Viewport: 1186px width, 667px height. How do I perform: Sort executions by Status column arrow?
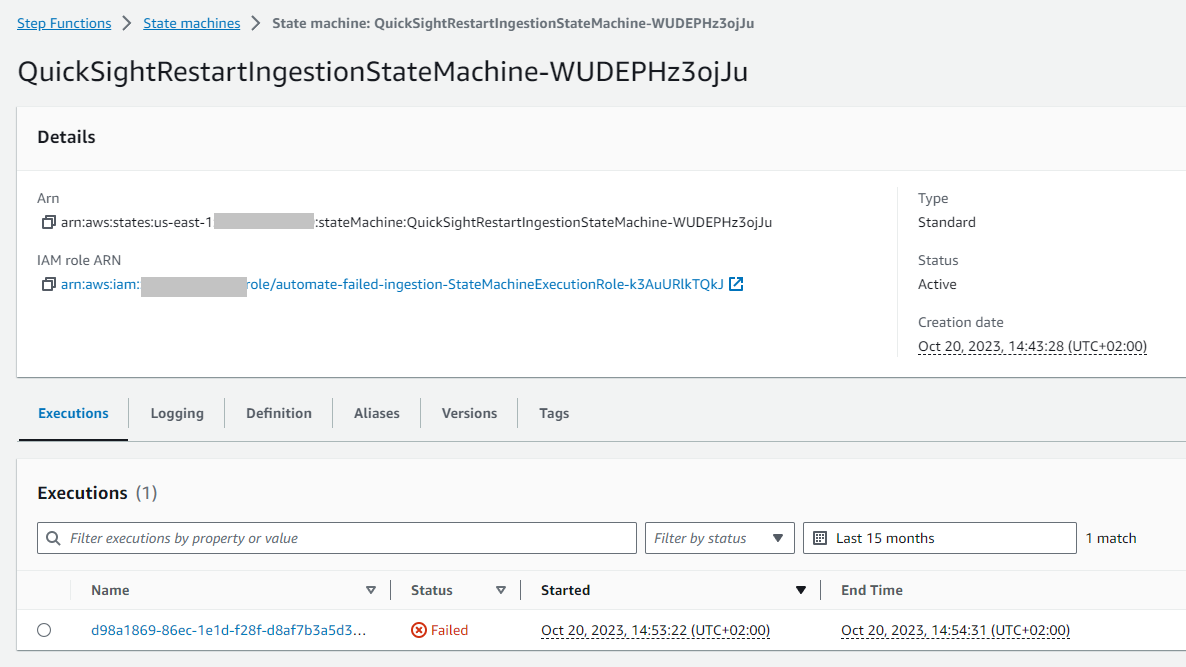(501, 591)
